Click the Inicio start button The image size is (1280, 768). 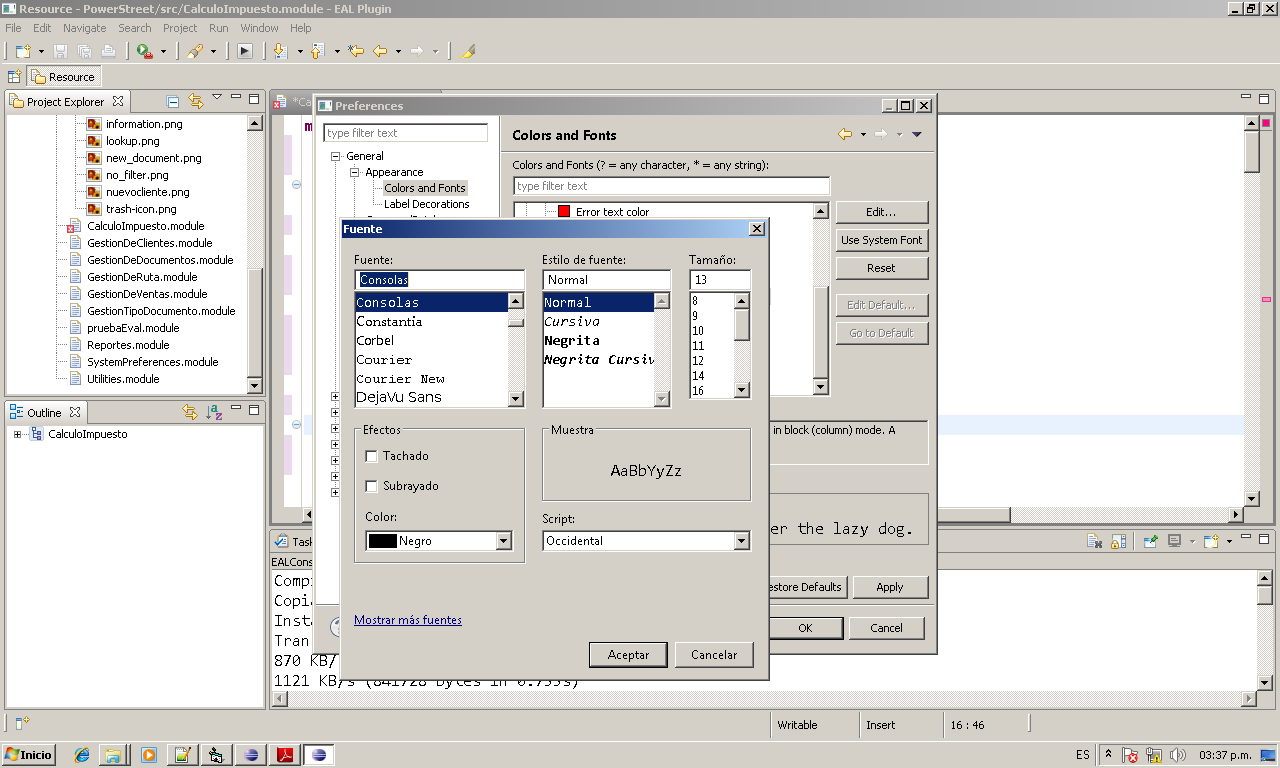29,755
